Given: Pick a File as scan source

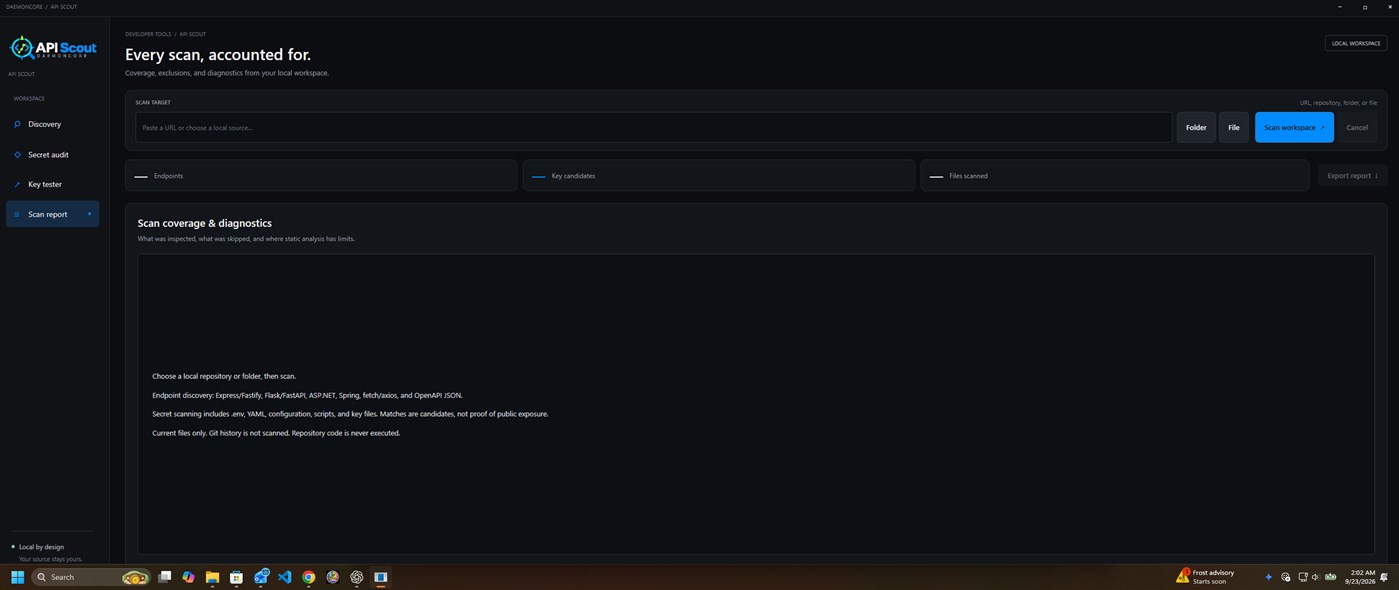Looking at the screenshot, I should (1234, 127).
